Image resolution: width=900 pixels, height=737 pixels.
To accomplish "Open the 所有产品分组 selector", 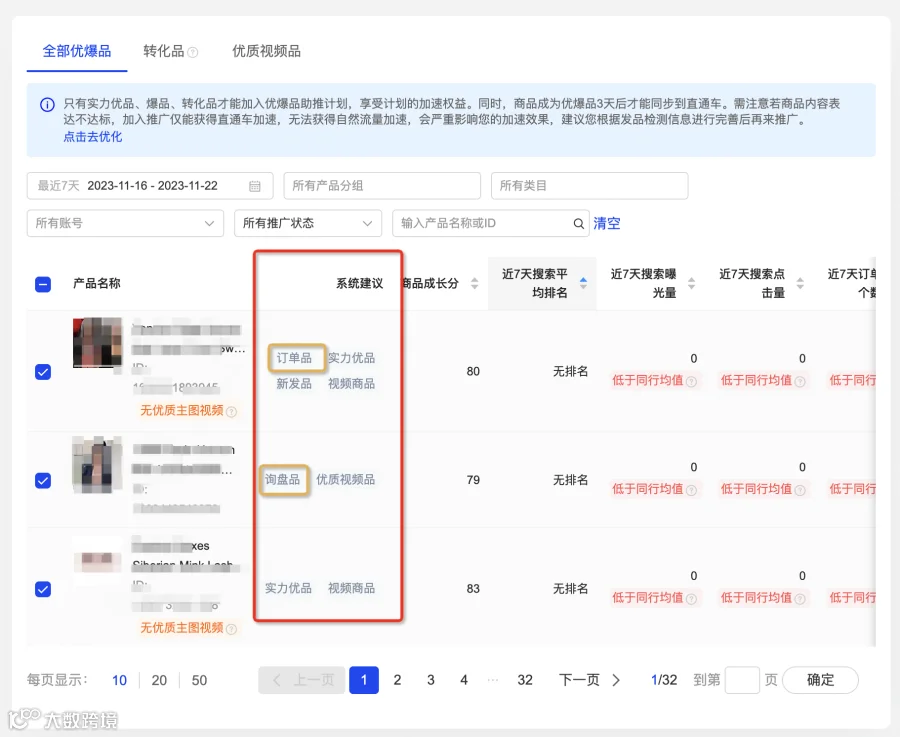I will (x=382, y=186).
